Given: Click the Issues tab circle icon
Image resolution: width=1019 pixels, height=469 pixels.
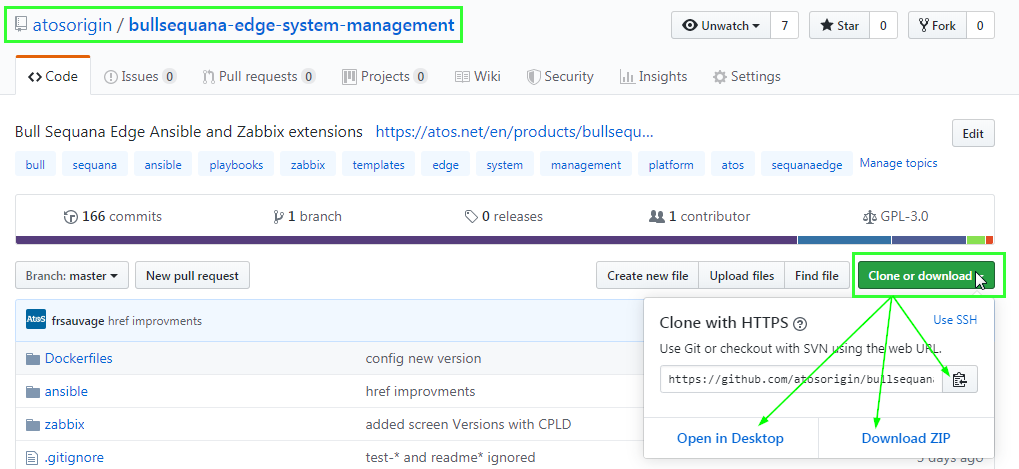Looking at the screenshot, I should 111,77.
